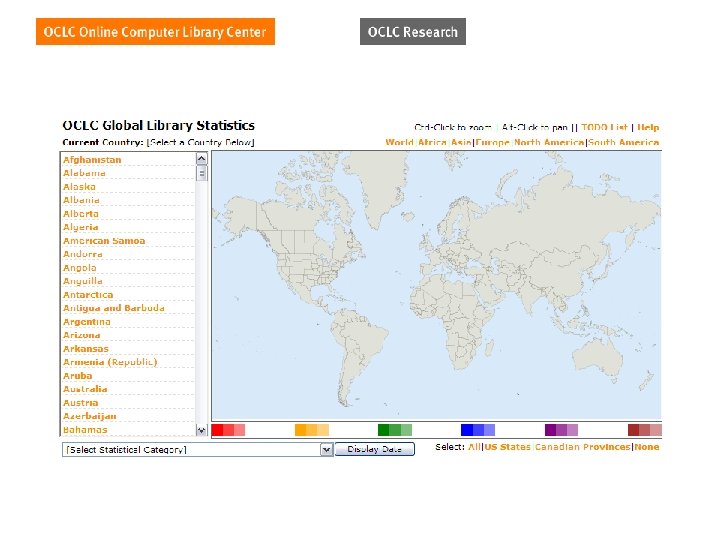
Task: Select Algeria in the country list
Action: coord(81,227)
